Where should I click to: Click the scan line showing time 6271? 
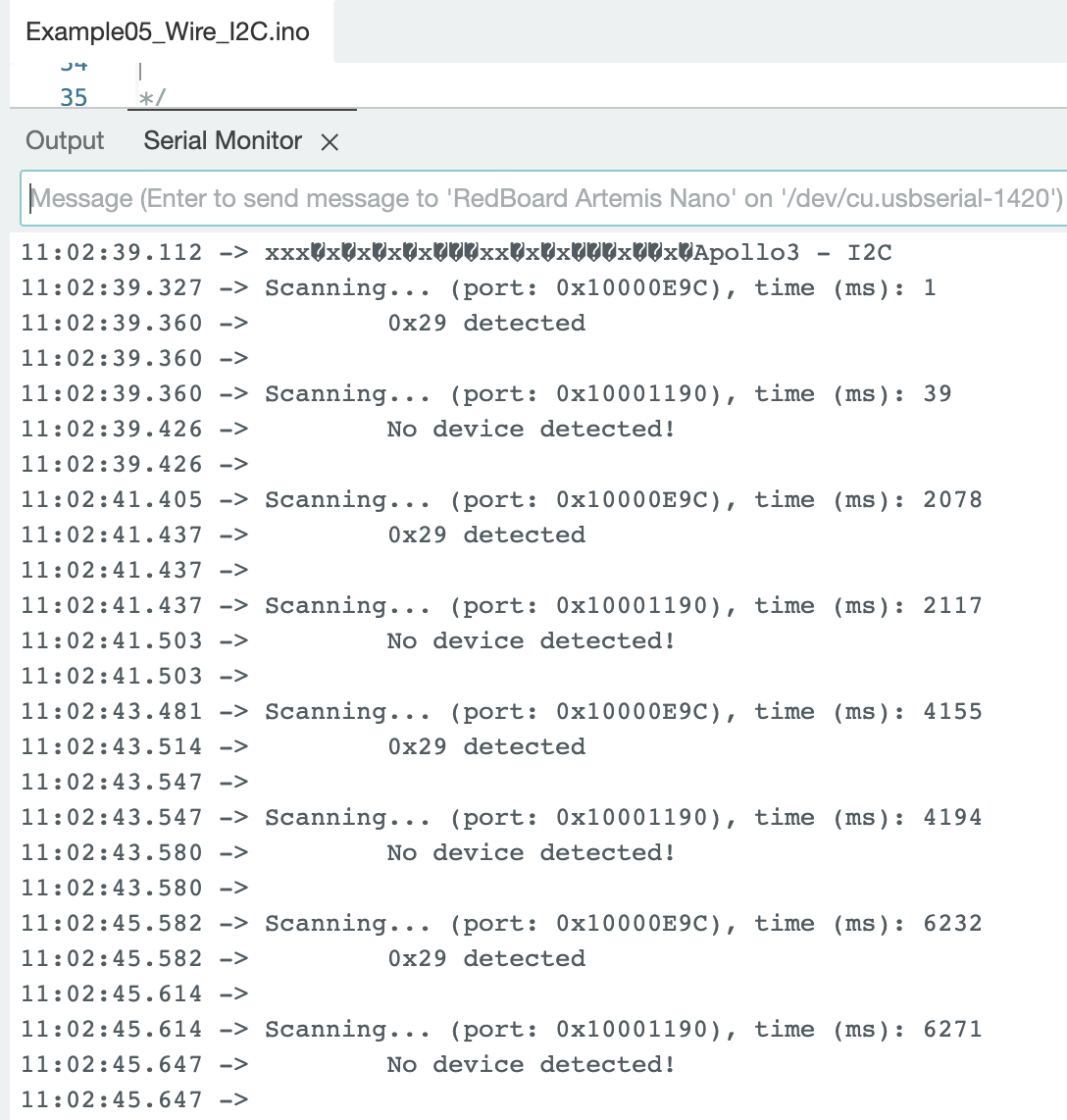point(622,1030)
